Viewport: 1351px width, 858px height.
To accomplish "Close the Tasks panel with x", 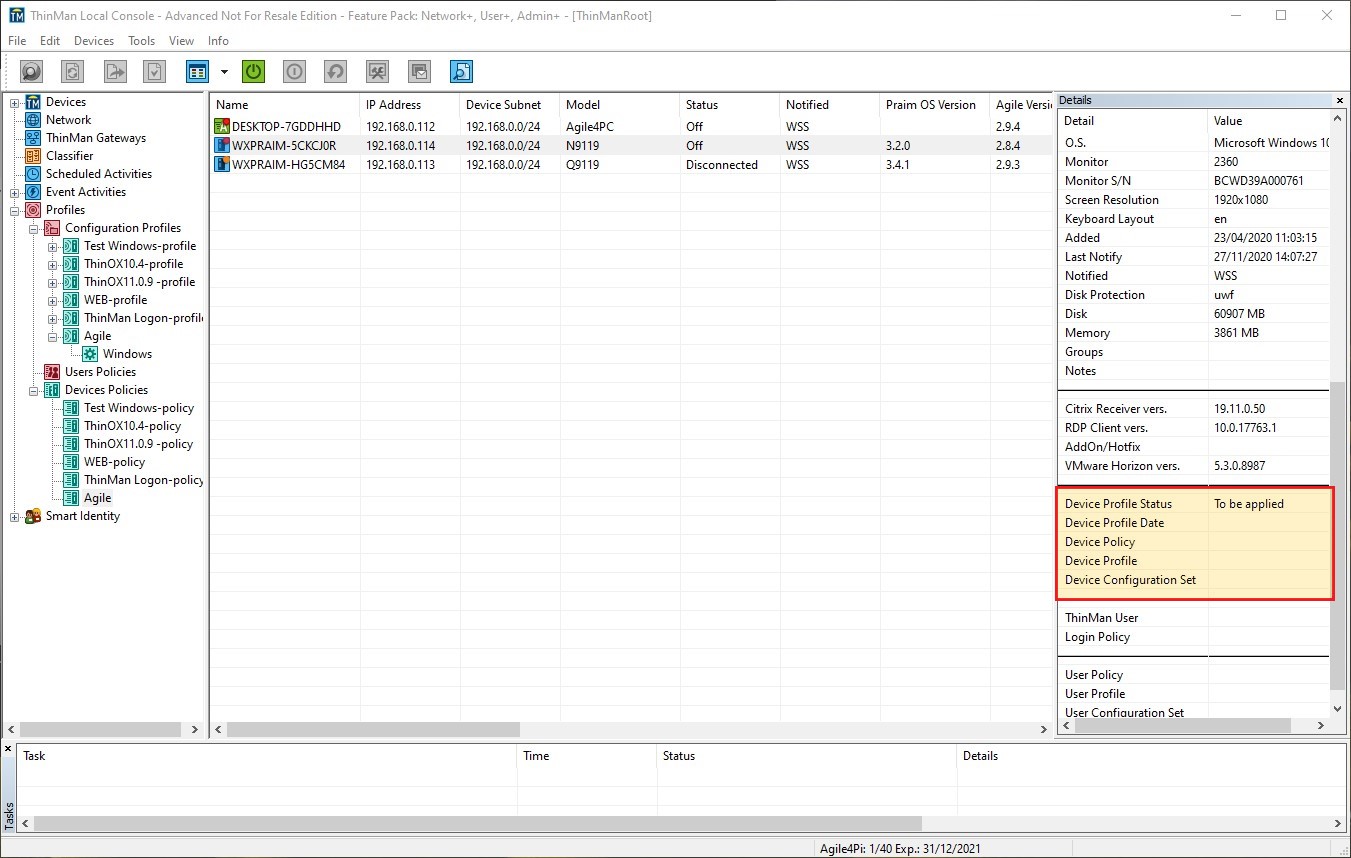I will tap(9, 748).
